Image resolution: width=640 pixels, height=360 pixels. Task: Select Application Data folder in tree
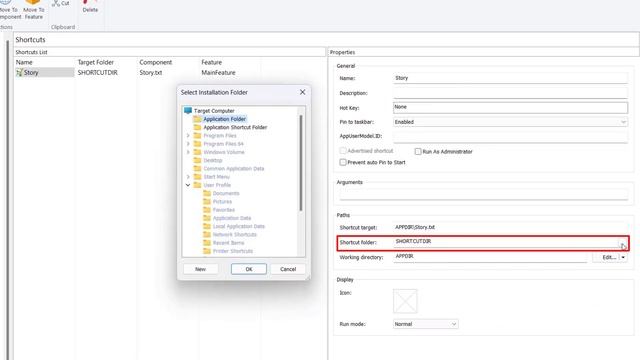click(x=231, y=218)
